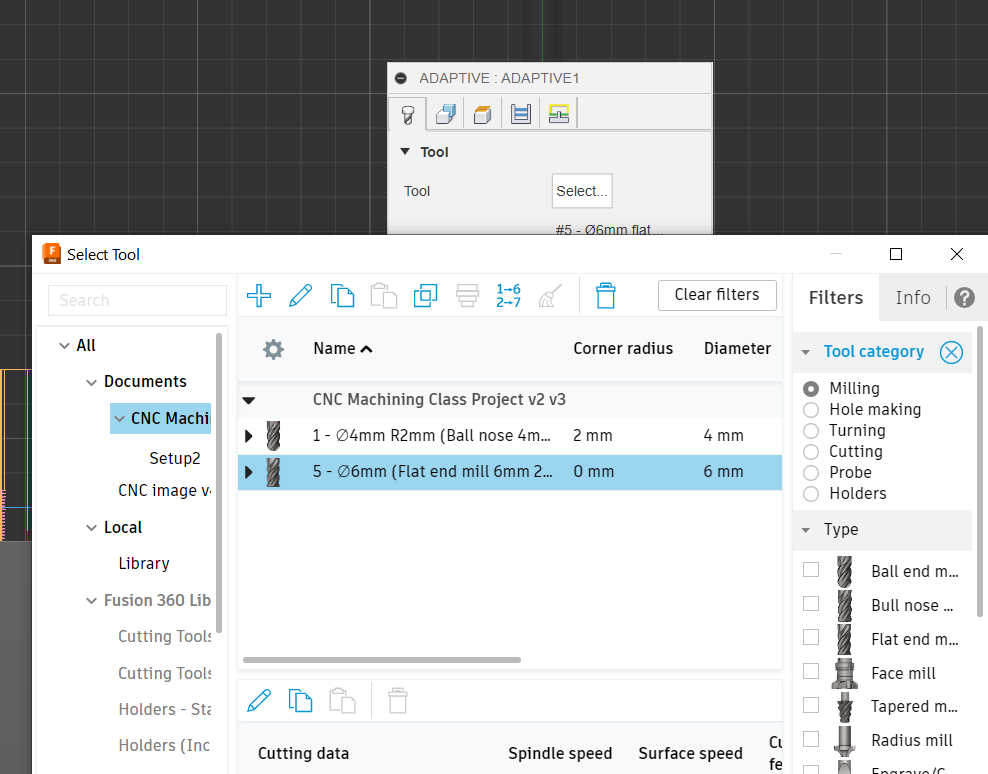Enable the Ball end mill type filter
The height and width of the screenshot is (774, 988).
(x=811, y=570)
